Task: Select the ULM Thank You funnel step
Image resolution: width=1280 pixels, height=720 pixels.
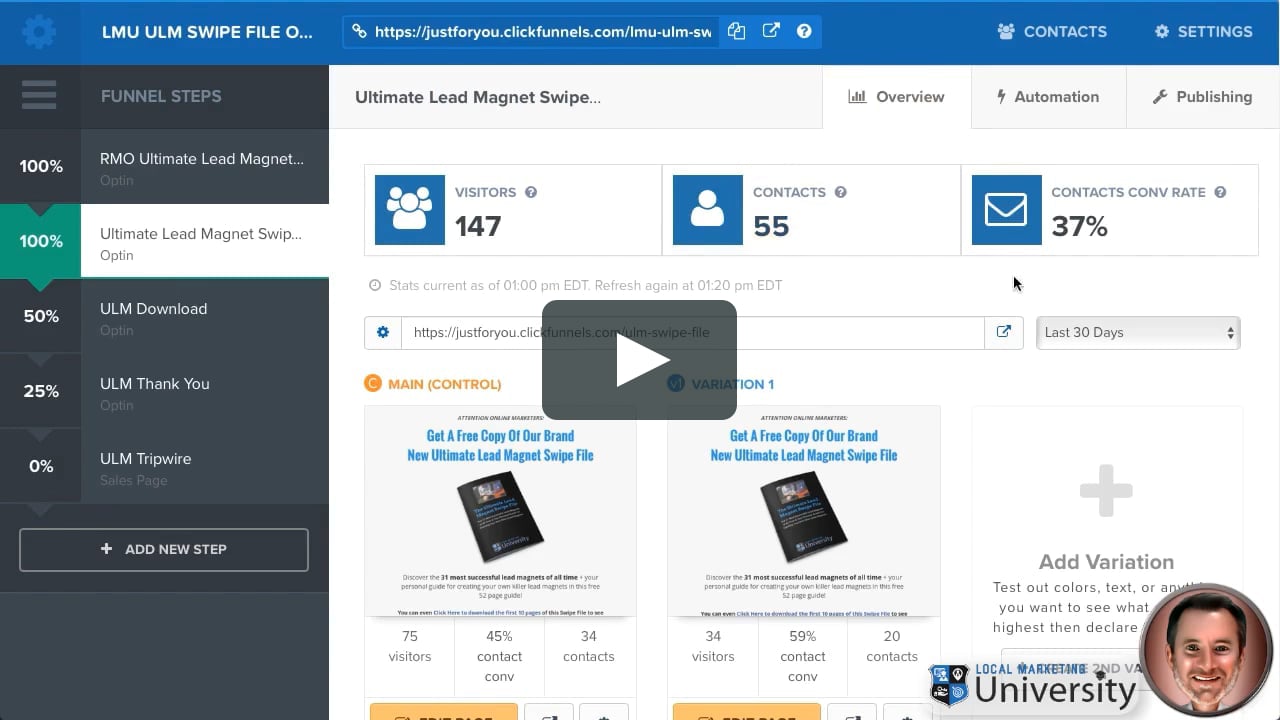Action: 205,391
